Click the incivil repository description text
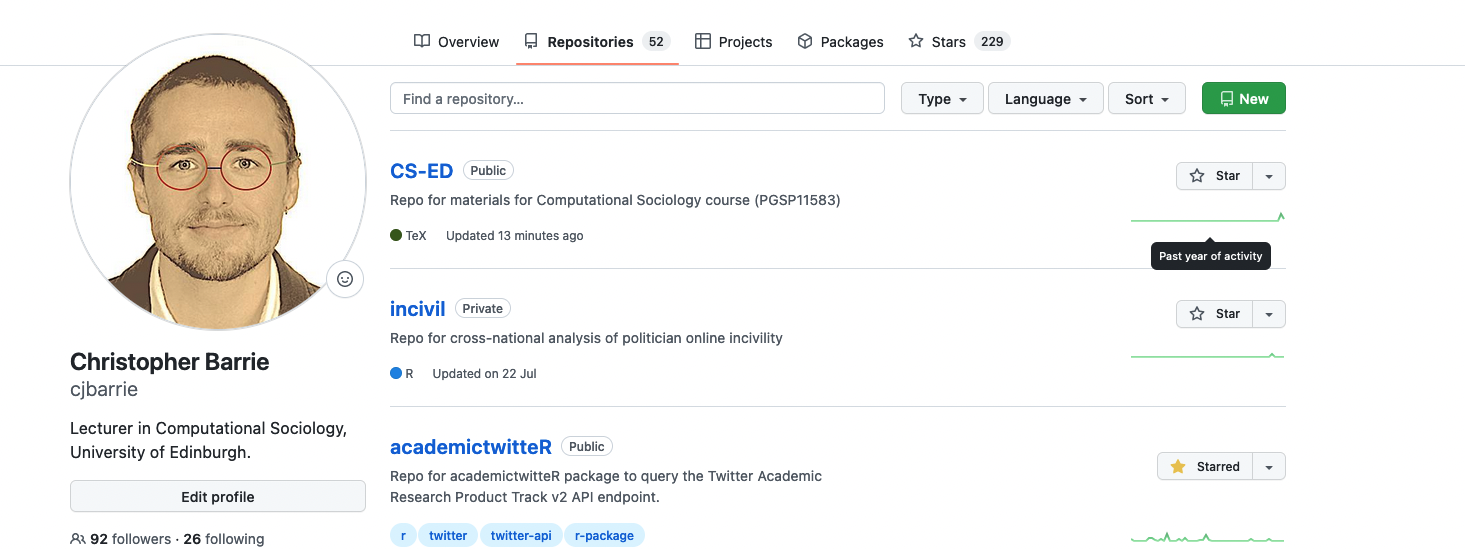This screenshot has height=549, width=1465. tap(586, 338)
